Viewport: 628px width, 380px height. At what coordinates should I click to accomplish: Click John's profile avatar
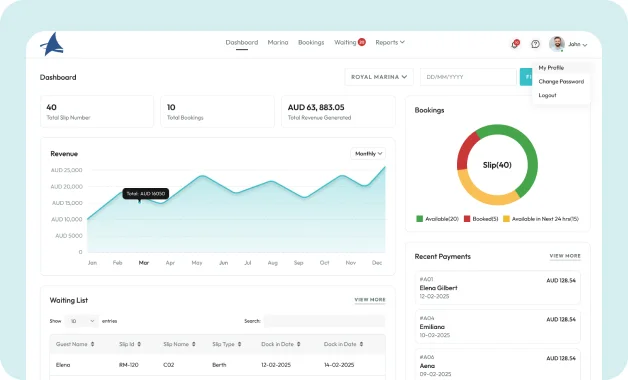[557, 44]
